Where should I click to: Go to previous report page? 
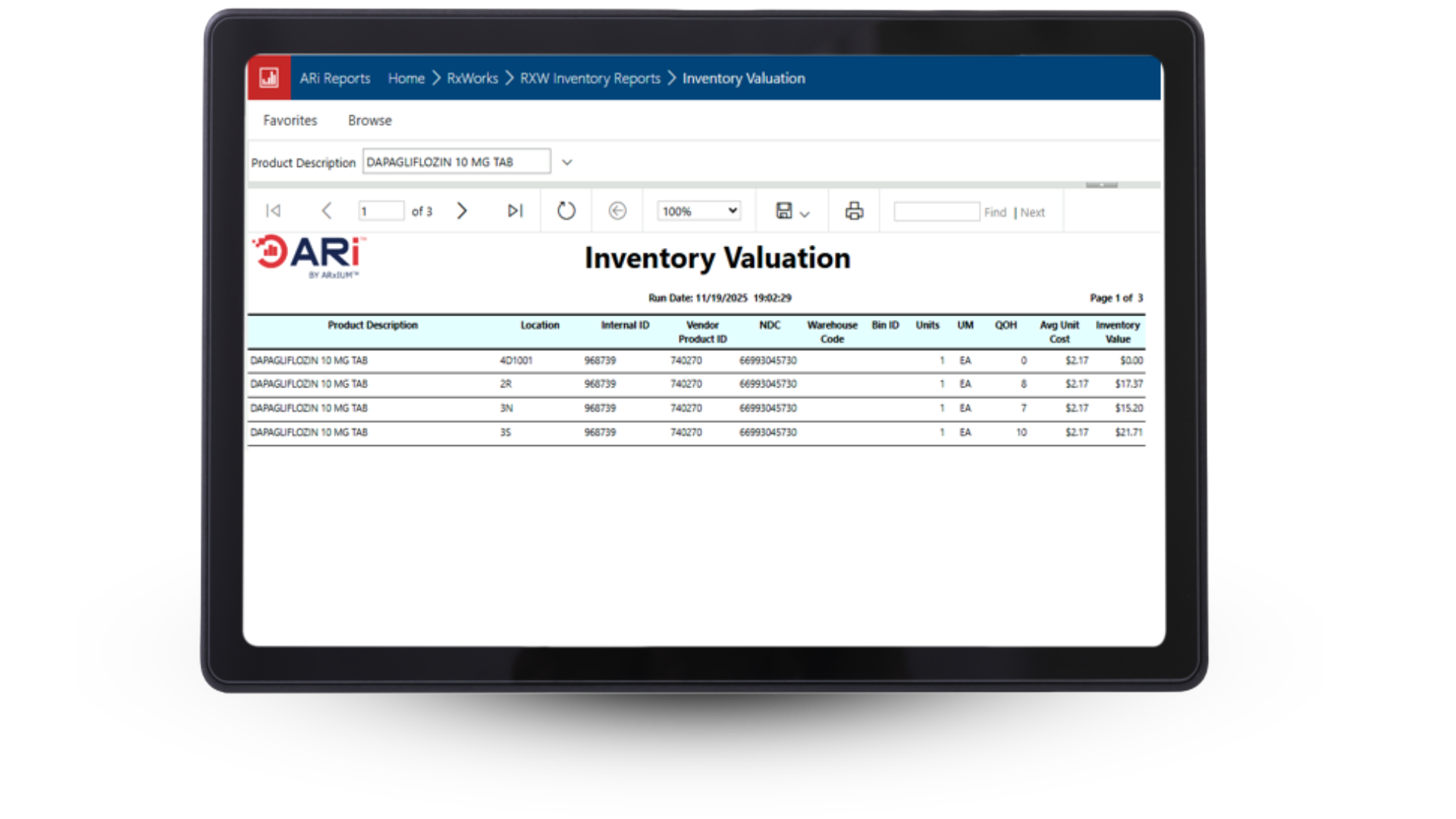[327, 211]
